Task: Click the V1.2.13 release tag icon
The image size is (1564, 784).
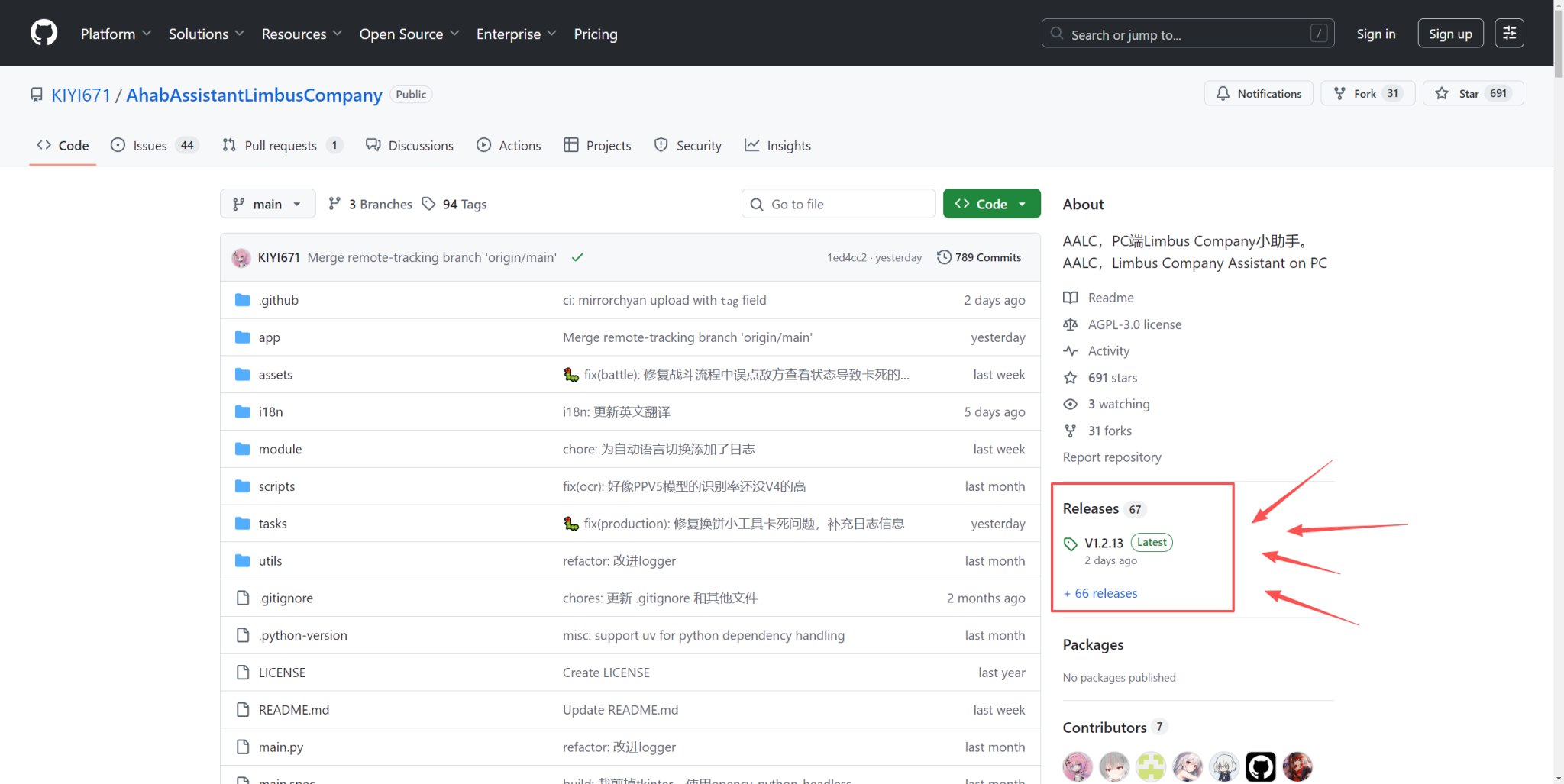Action: click(1071, 544)
